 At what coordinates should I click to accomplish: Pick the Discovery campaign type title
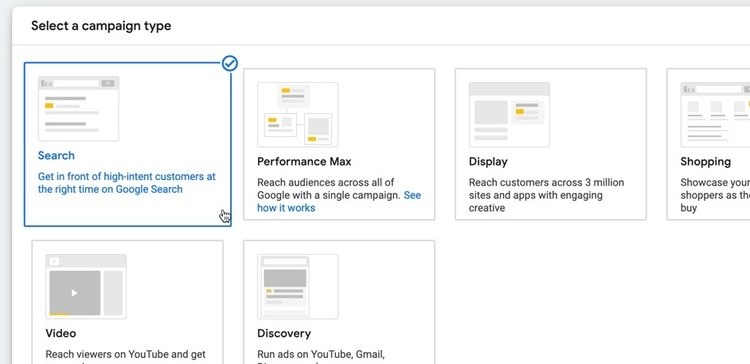(284, 333)
